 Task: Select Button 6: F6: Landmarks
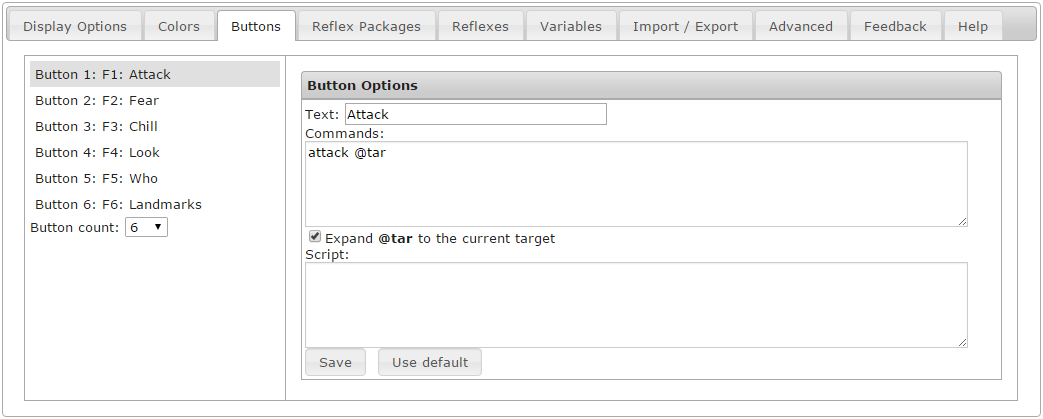pyautogui.click(x=118, y=205)
